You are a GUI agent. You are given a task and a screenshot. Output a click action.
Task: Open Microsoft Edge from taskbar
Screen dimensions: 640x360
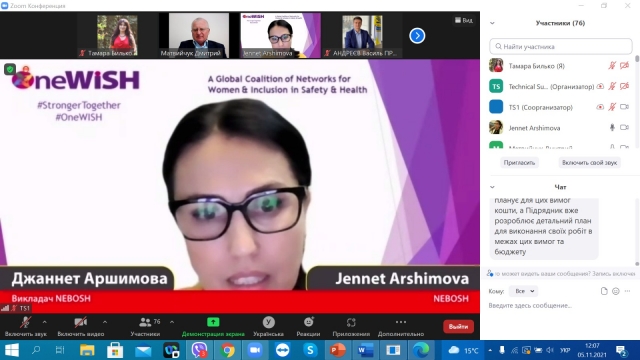(x=421, y=350)
